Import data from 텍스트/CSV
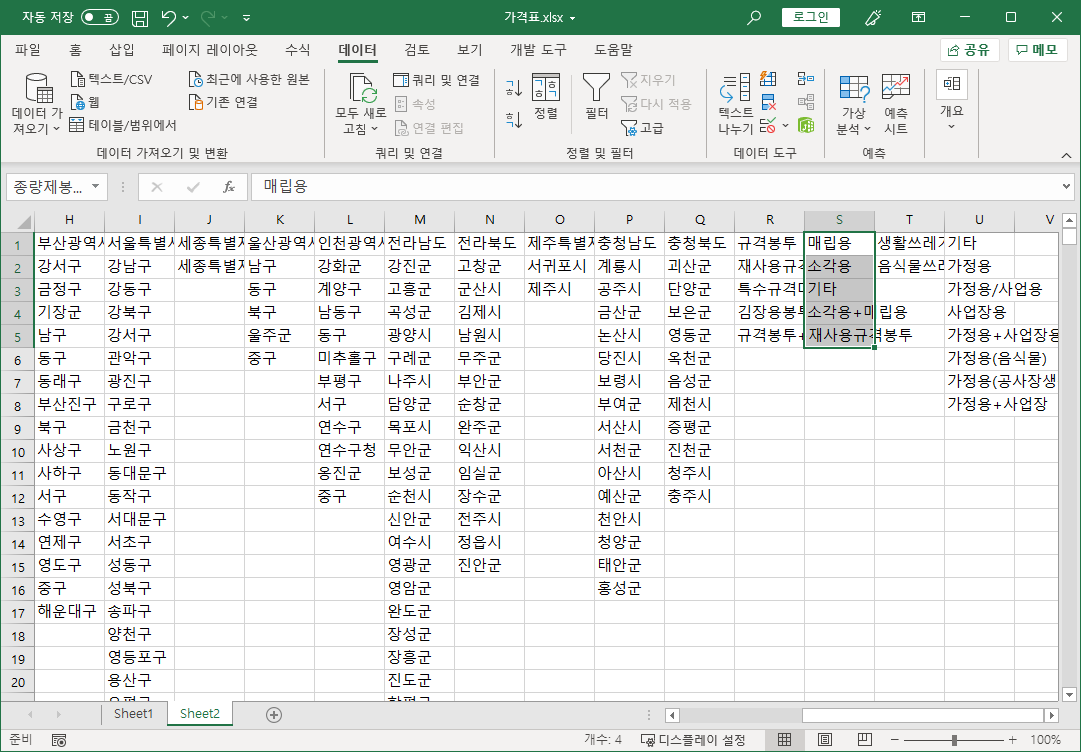1081x752 pixels. [112, 79]
